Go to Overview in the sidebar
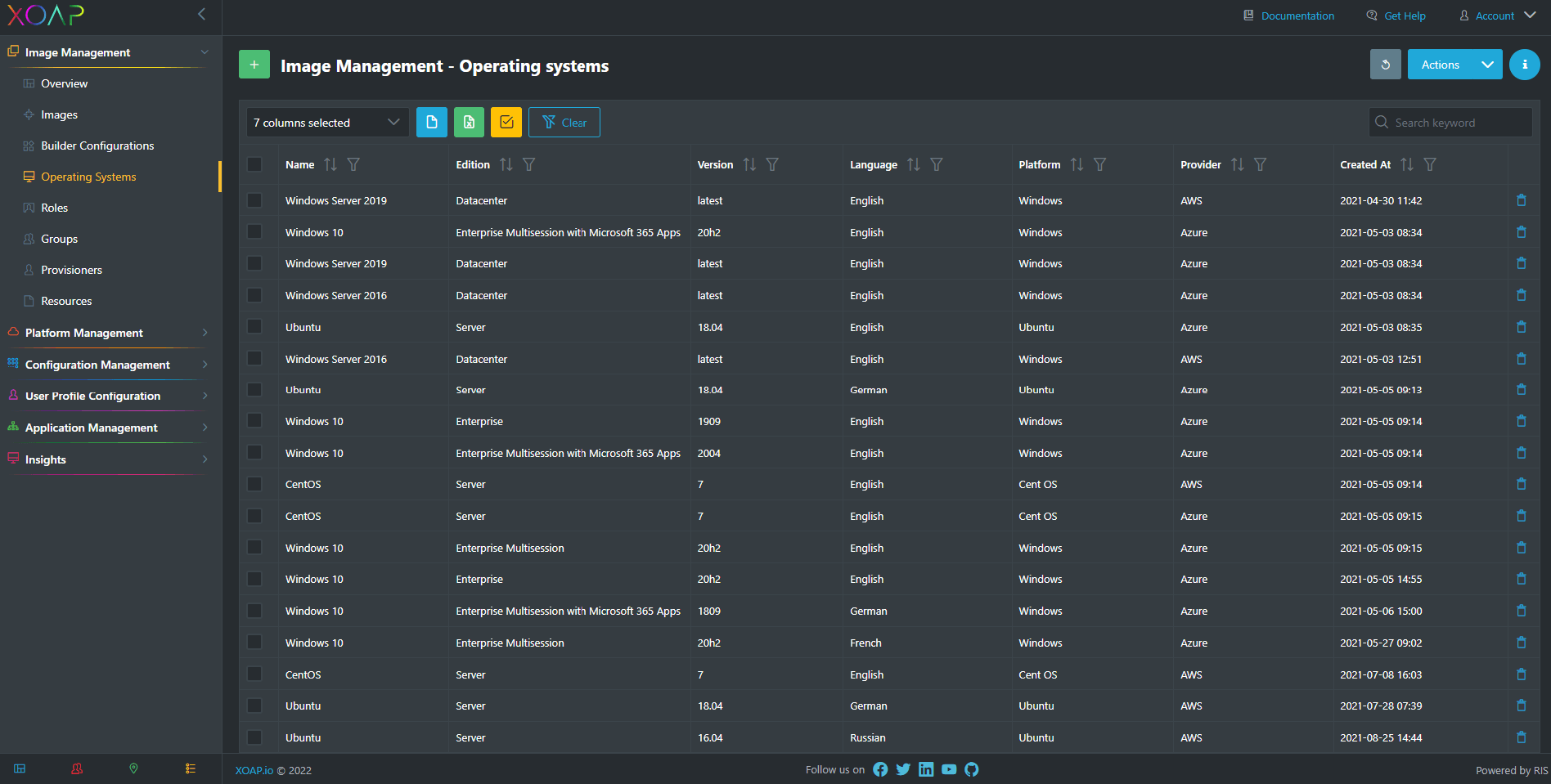Viewport: 1551px width, 784px height. (x=64, y=83)
